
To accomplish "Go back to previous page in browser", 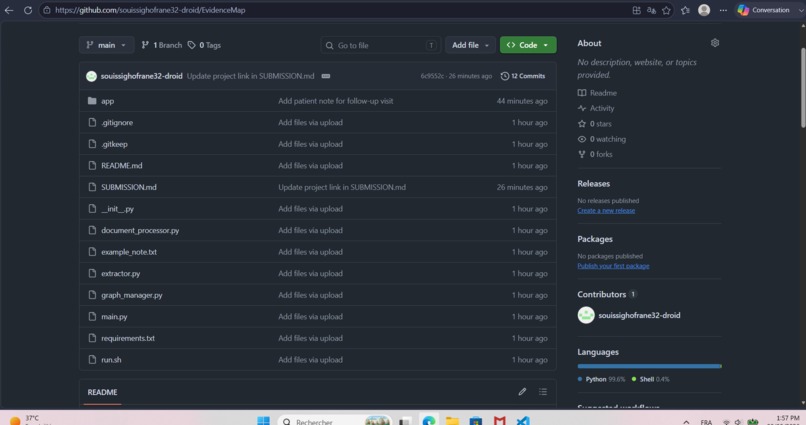I will pyautogui.click(x=9, y=10).
